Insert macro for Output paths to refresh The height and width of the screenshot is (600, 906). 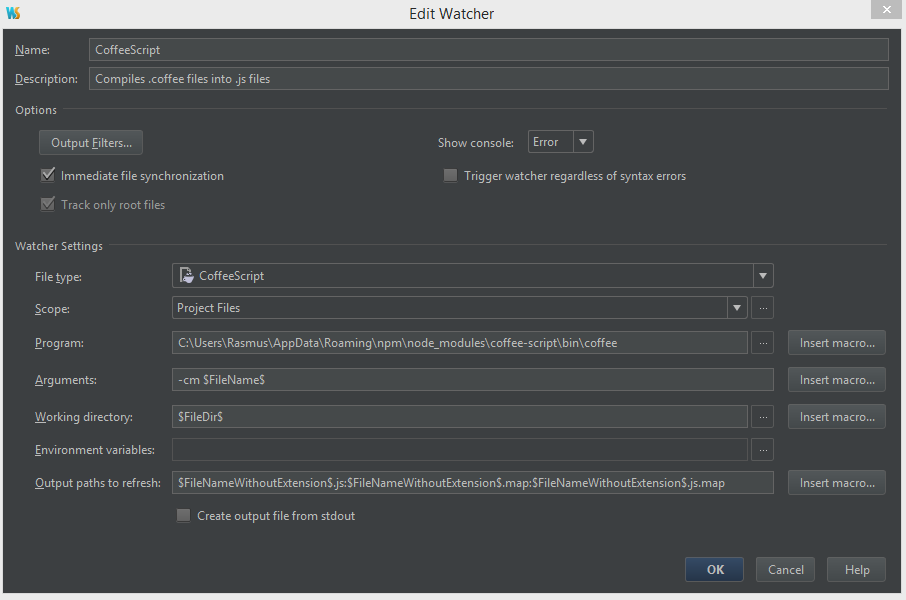click(837, 483)
